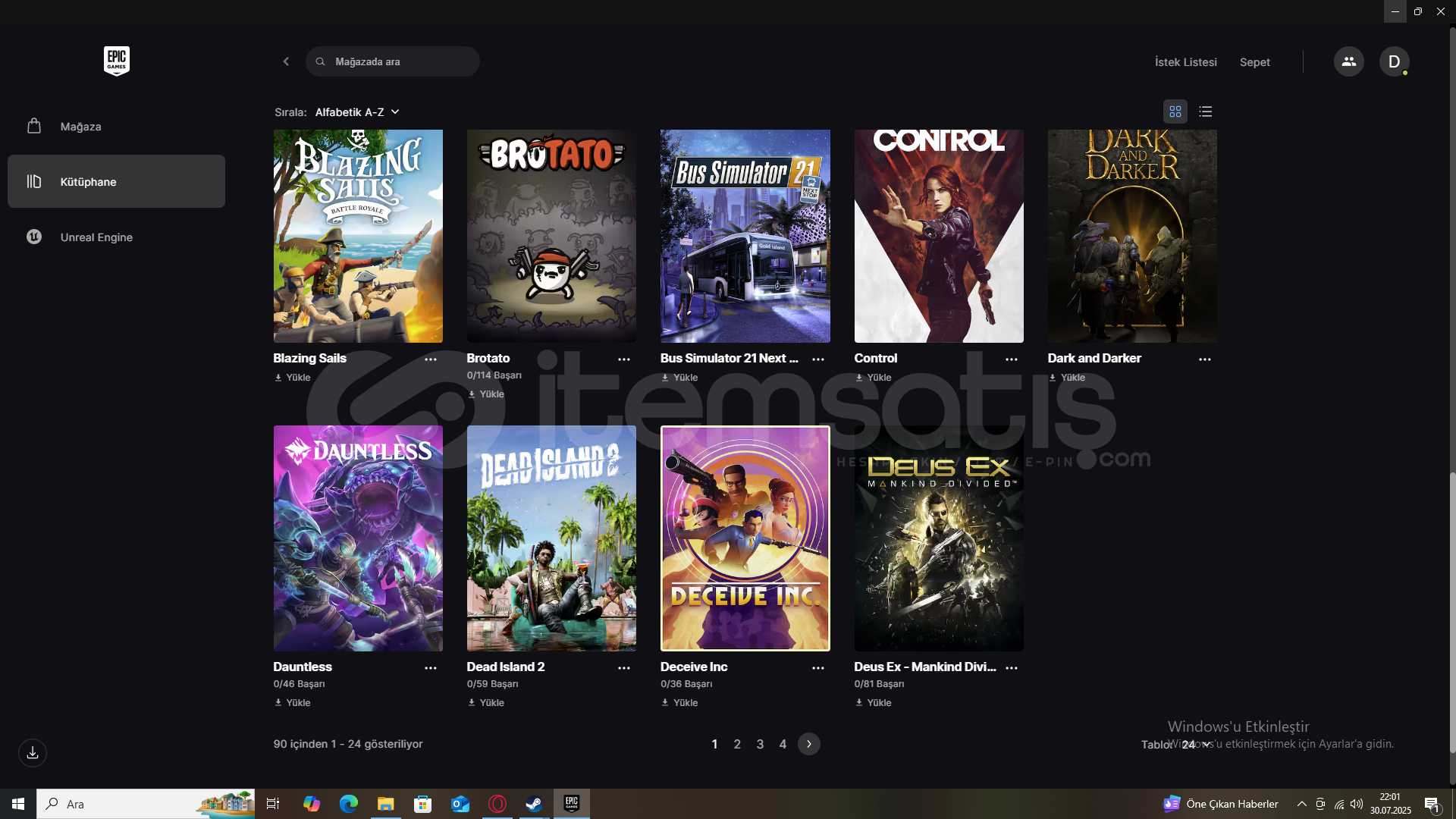The height and width of the screenshot is (819, 1456).
Task: Open Control three-dot options menu
Action: pyautogui.click(x=1012, y=359)
